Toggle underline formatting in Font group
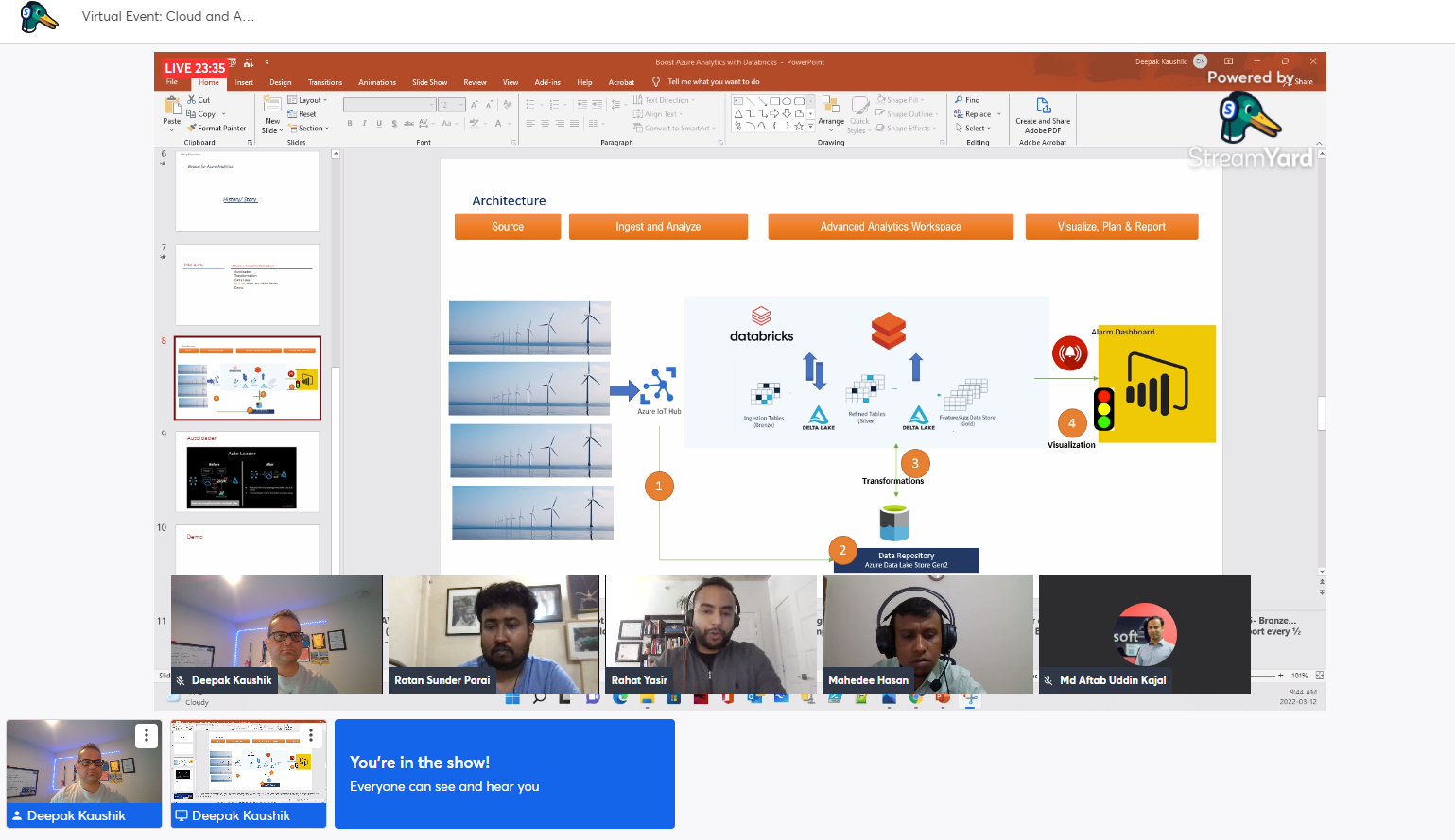Image resolution: width=1455 pixels, height=840 pixels. (x=379, y=123)
